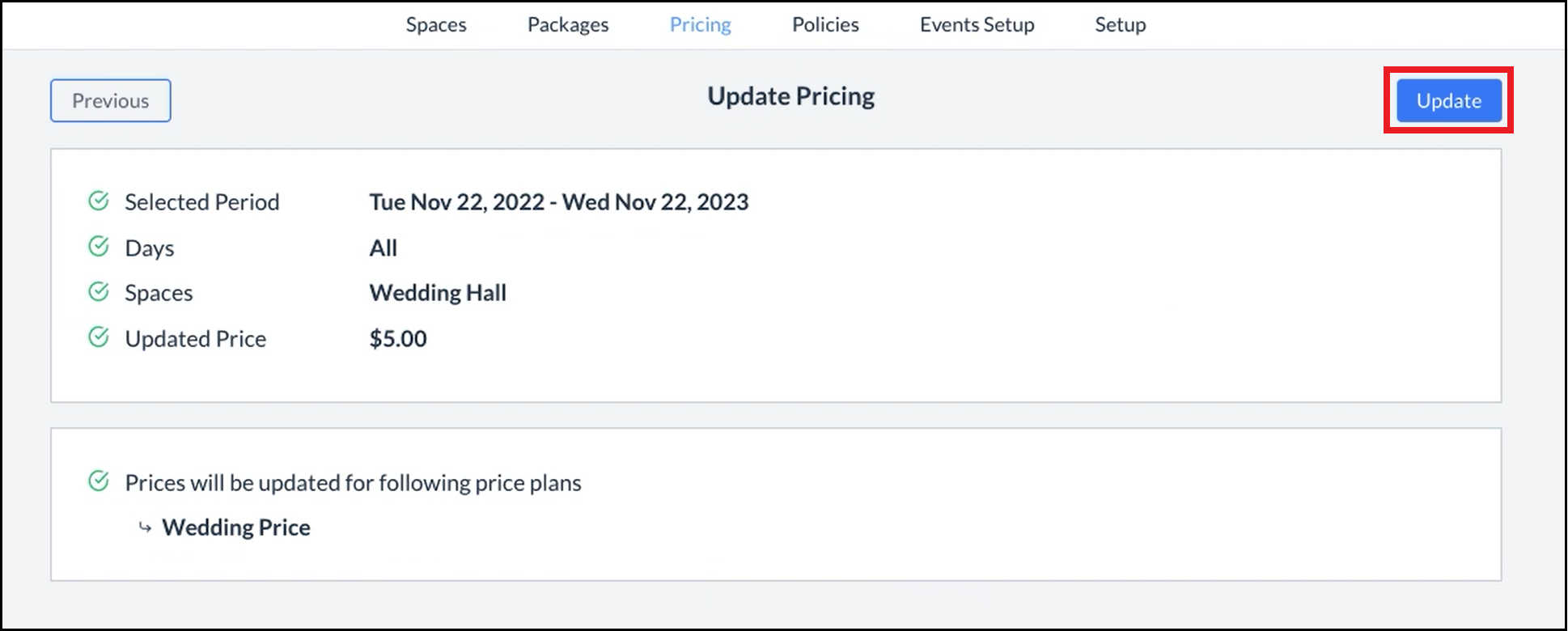Click the check icon next to Days

tap(99, 246)
